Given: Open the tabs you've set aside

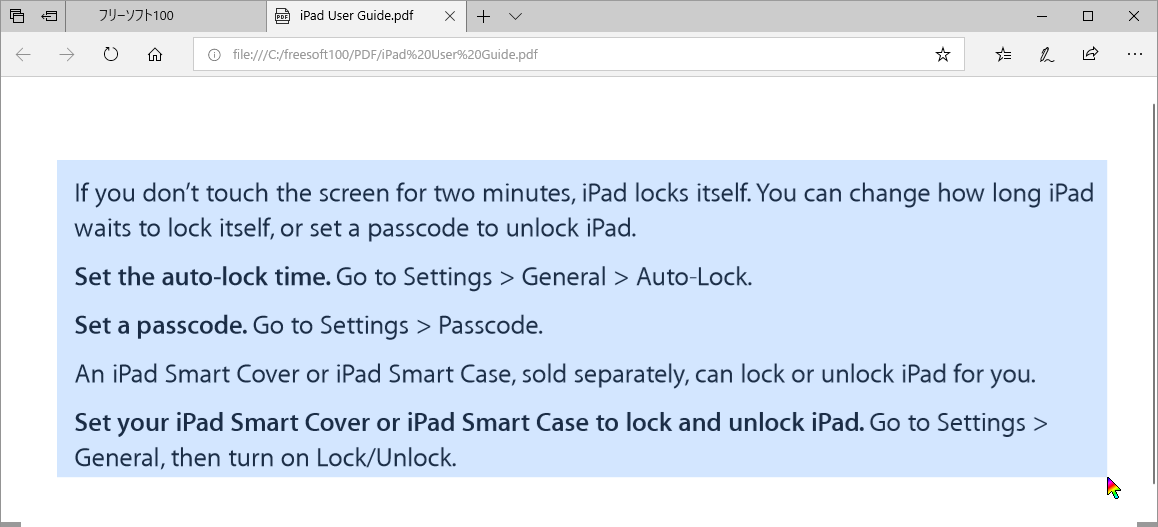Looking at the screenshot, I should (x=16, y=16).
